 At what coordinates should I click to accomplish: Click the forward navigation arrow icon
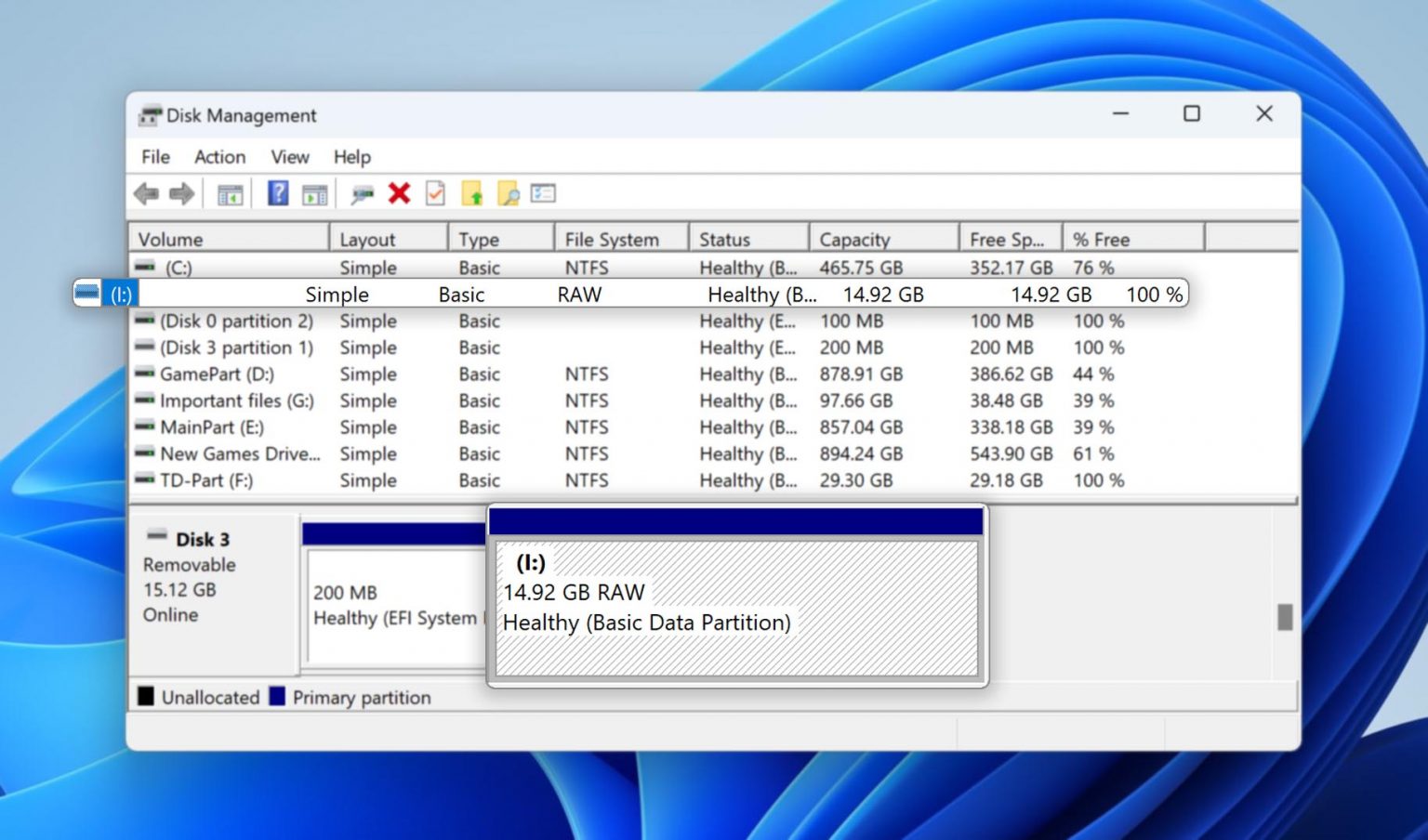coord(182,193)
